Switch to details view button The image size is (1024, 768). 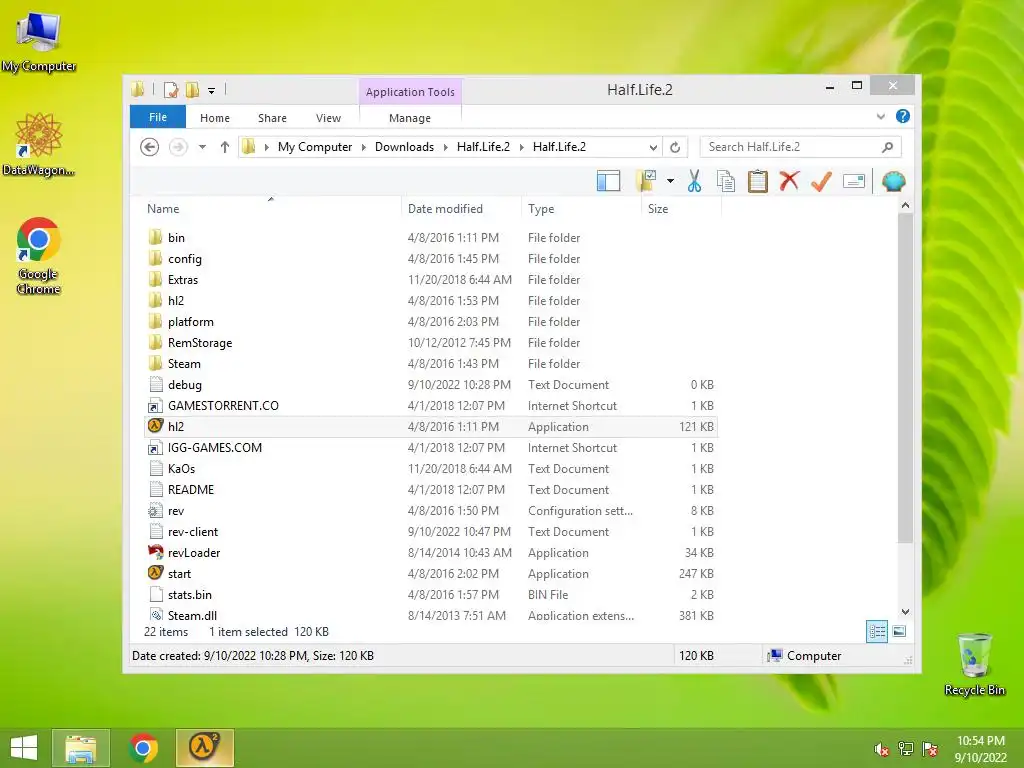pos(876,632)
